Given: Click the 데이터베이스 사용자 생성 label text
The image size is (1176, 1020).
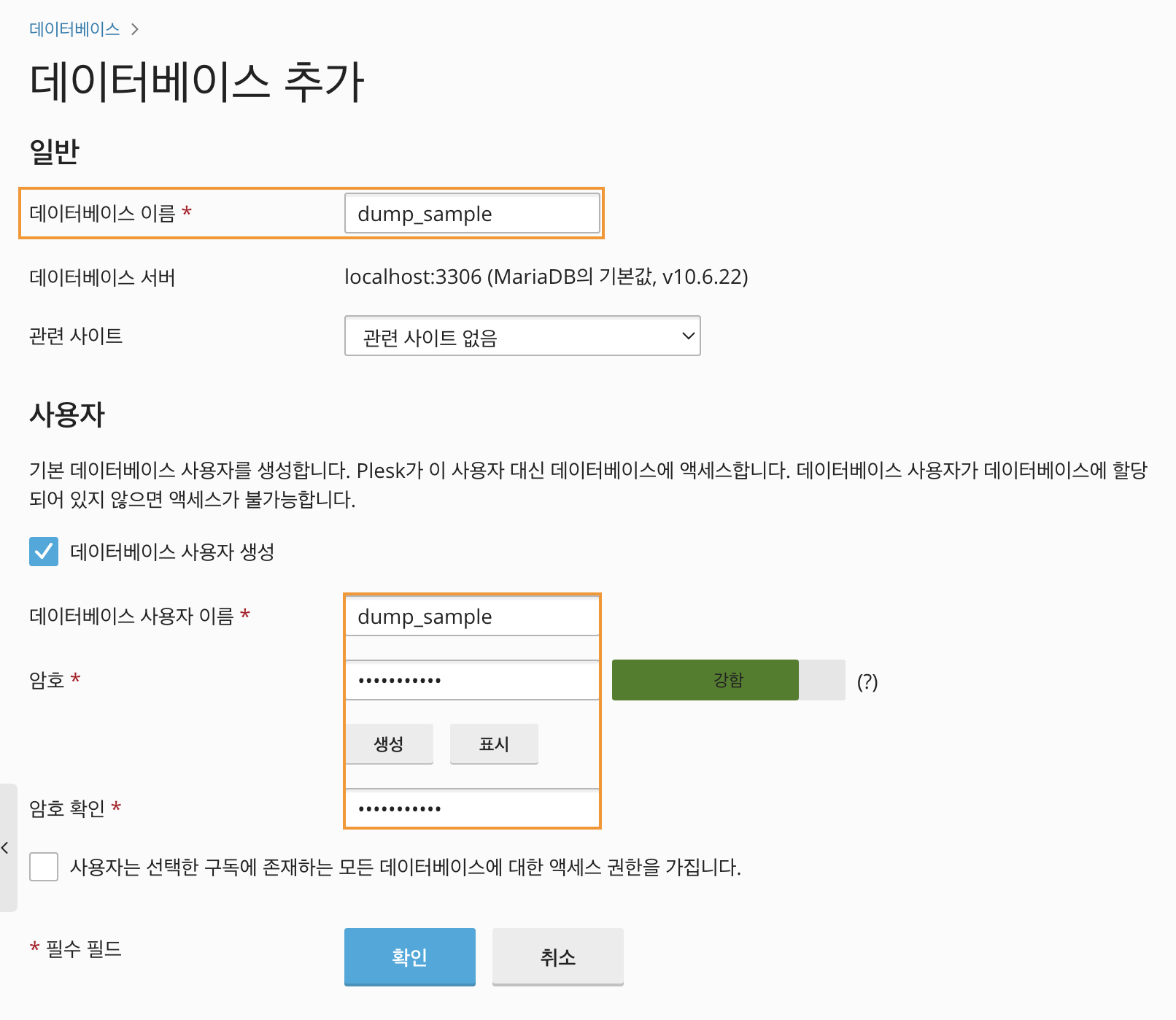Looking at the screenshot, I should tap(172, 552).
